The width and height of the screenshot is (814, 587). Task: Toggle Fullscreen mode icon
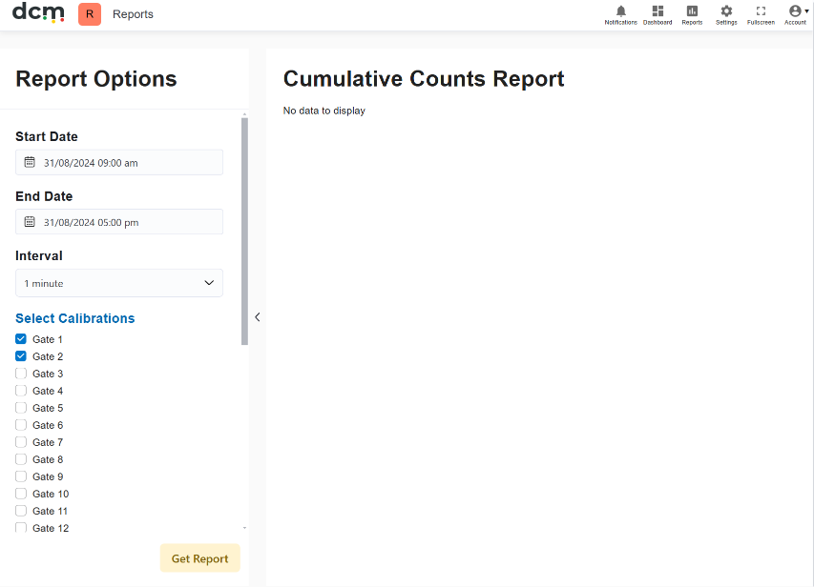tap(761, 11)
